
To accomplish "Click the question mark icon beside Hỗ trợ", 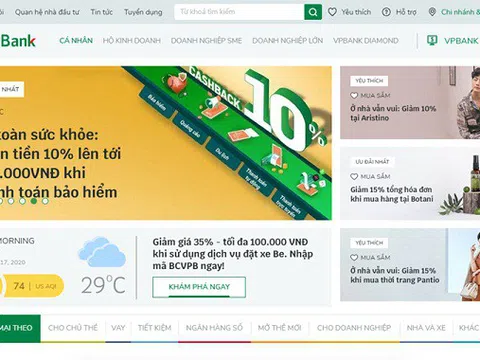I will click(386, 12).
